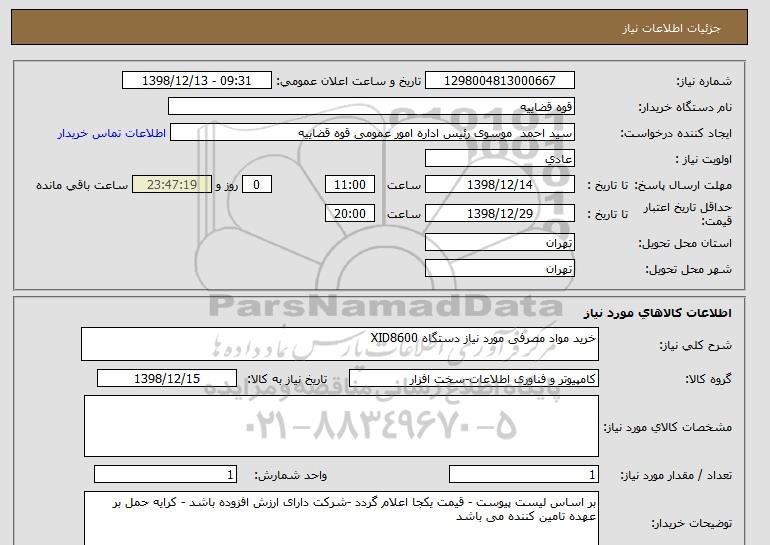Image resolution: width=770 pixels, height=545 pixels.
Task: Click the label شهر محل تحویل
Action: coord(688,270)
